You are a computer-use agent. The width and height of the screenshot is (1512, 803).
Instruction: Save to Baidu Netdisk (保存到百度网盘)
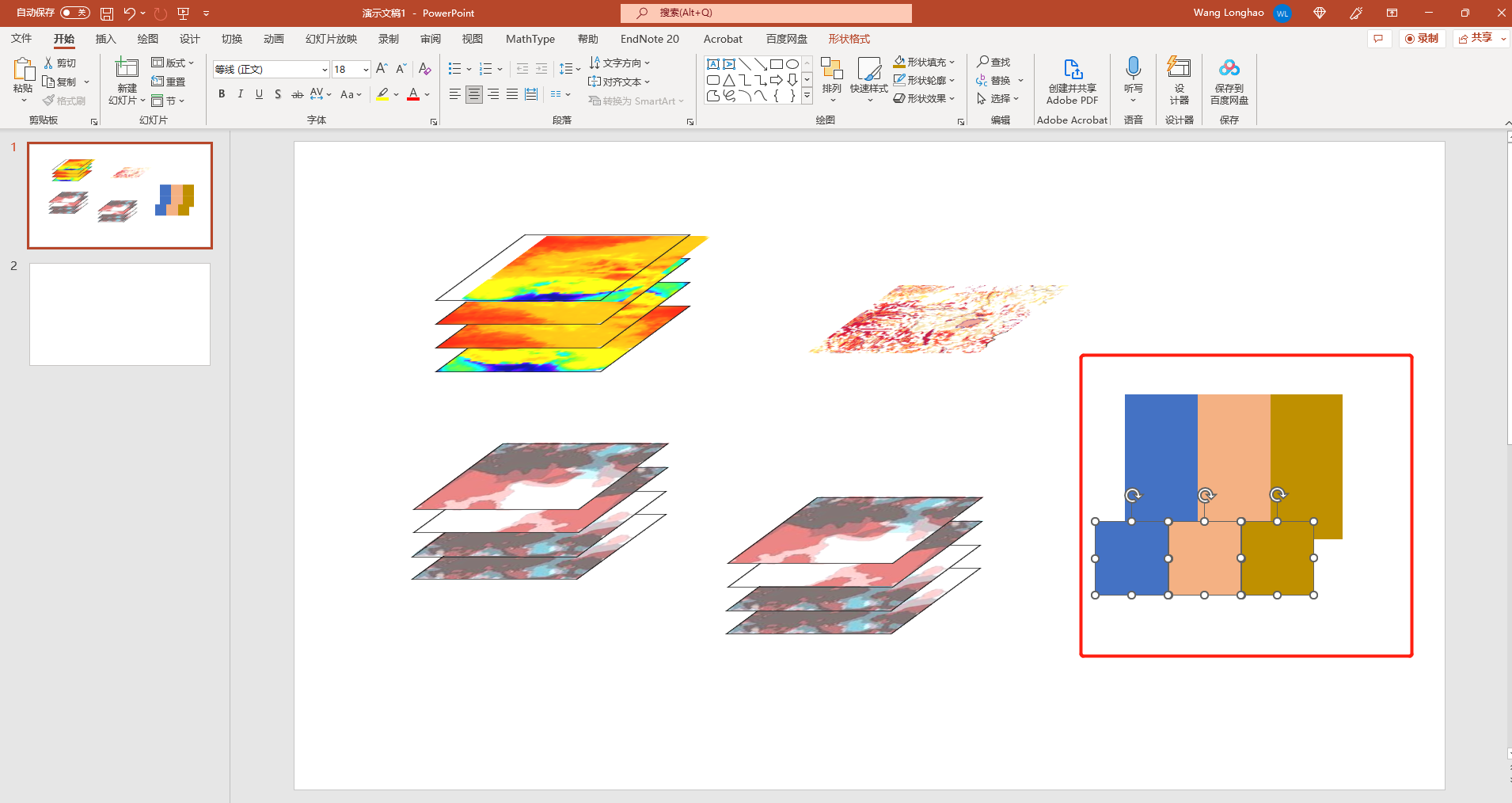tap(1229, 81)
